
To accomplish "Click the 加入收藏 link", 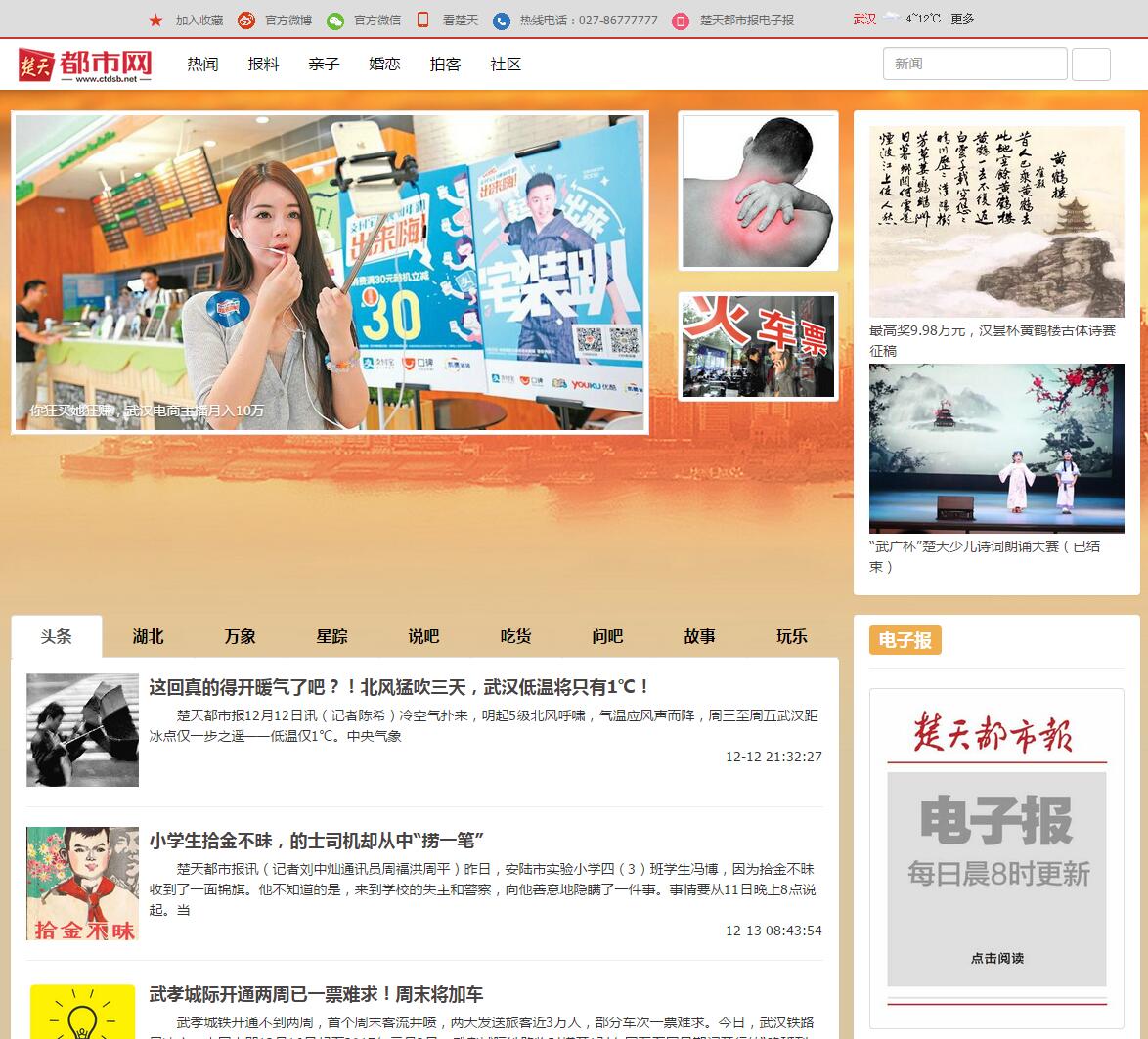I will 199,21.
